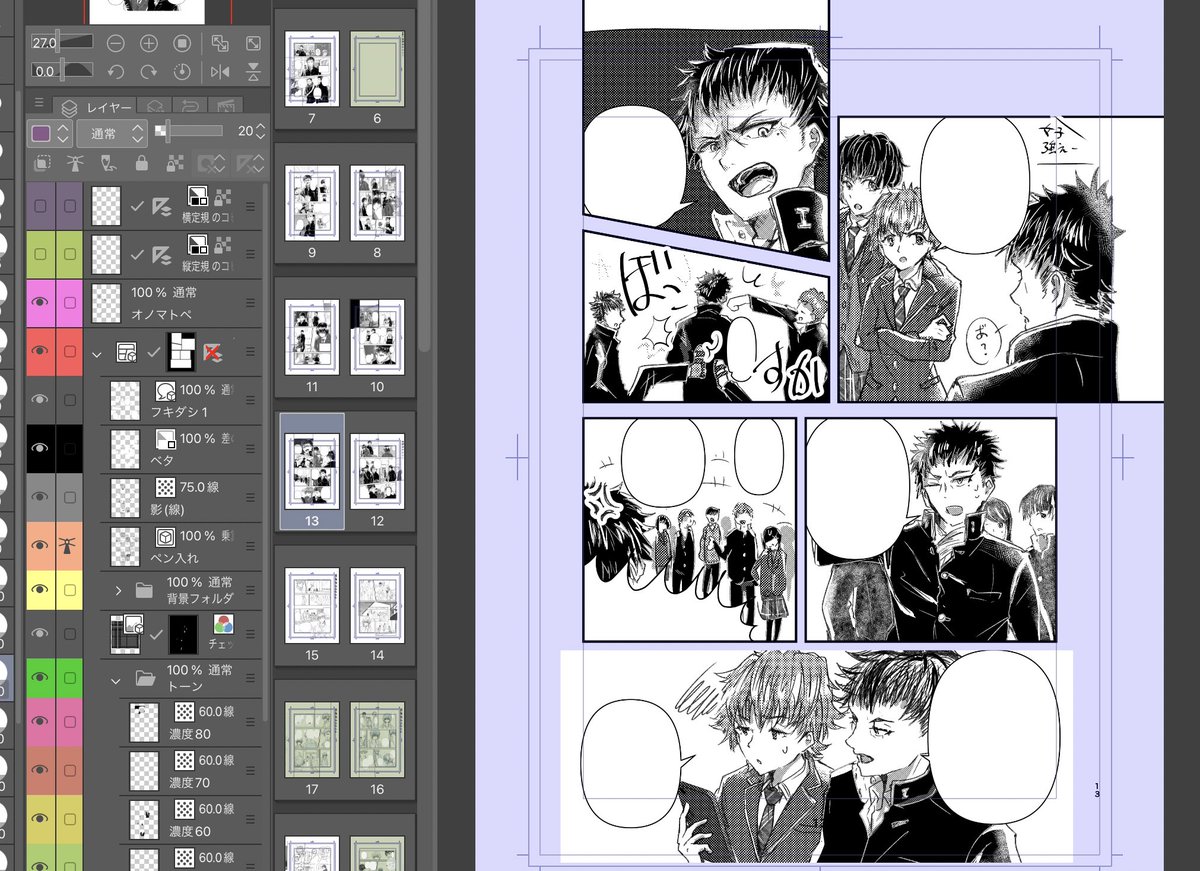Show the 縦定規 layer via its green visibility box

click(40, 254)
